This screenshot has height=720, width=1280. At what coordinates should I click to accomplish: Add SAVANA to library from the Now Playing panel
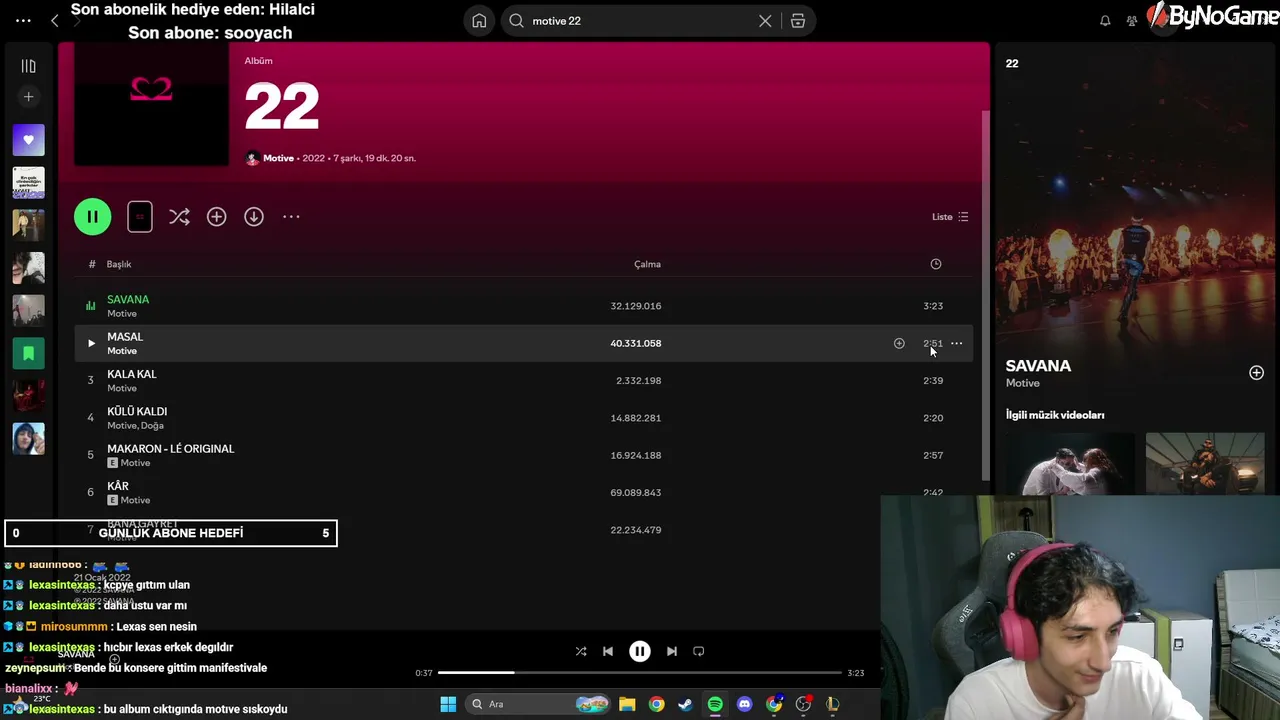pos(1256,373)
